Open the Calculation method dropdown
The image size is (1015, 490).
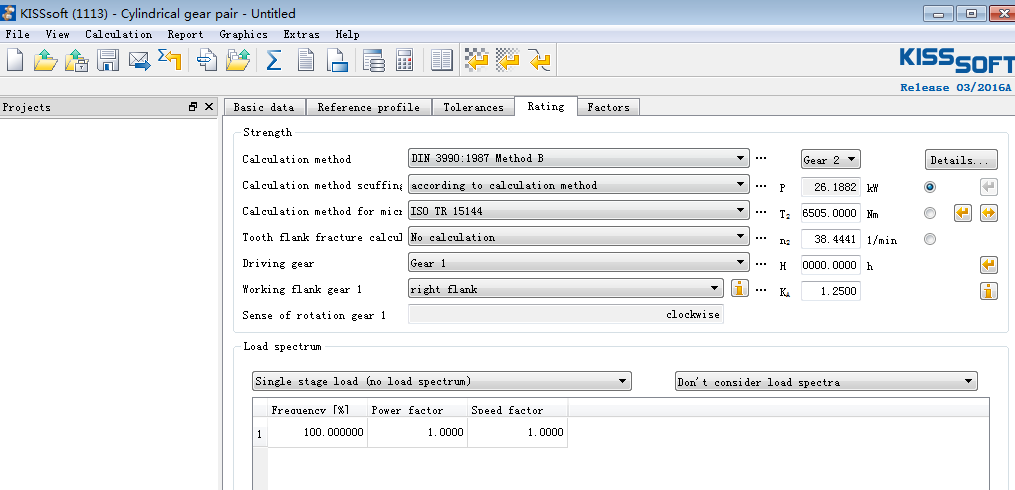(579, 158)
